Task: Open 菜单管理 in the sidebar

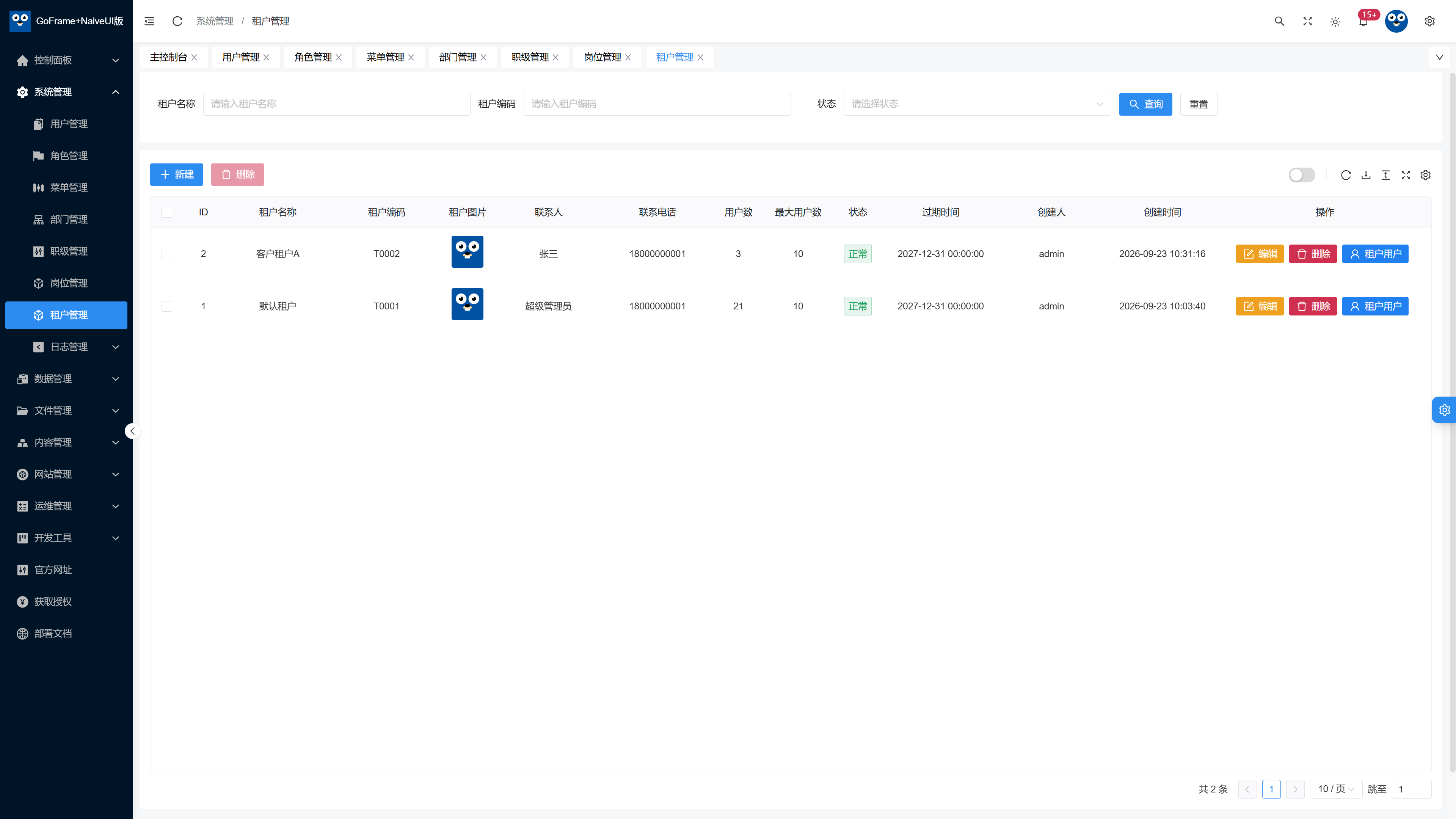Action: click(66, 188)
